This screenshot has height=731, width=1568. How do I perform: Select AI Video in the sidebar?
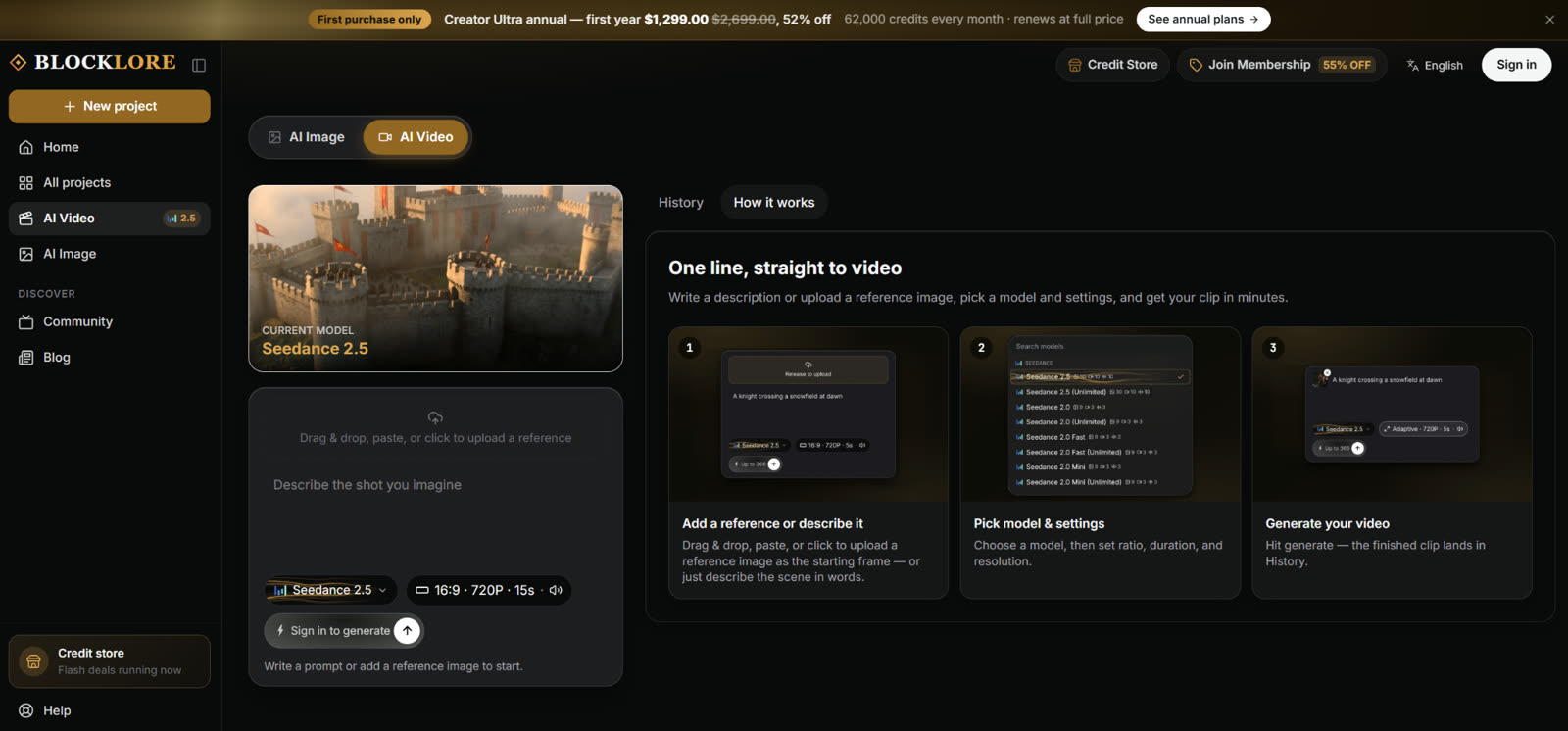pyautogui.click(x=110, y=218)
